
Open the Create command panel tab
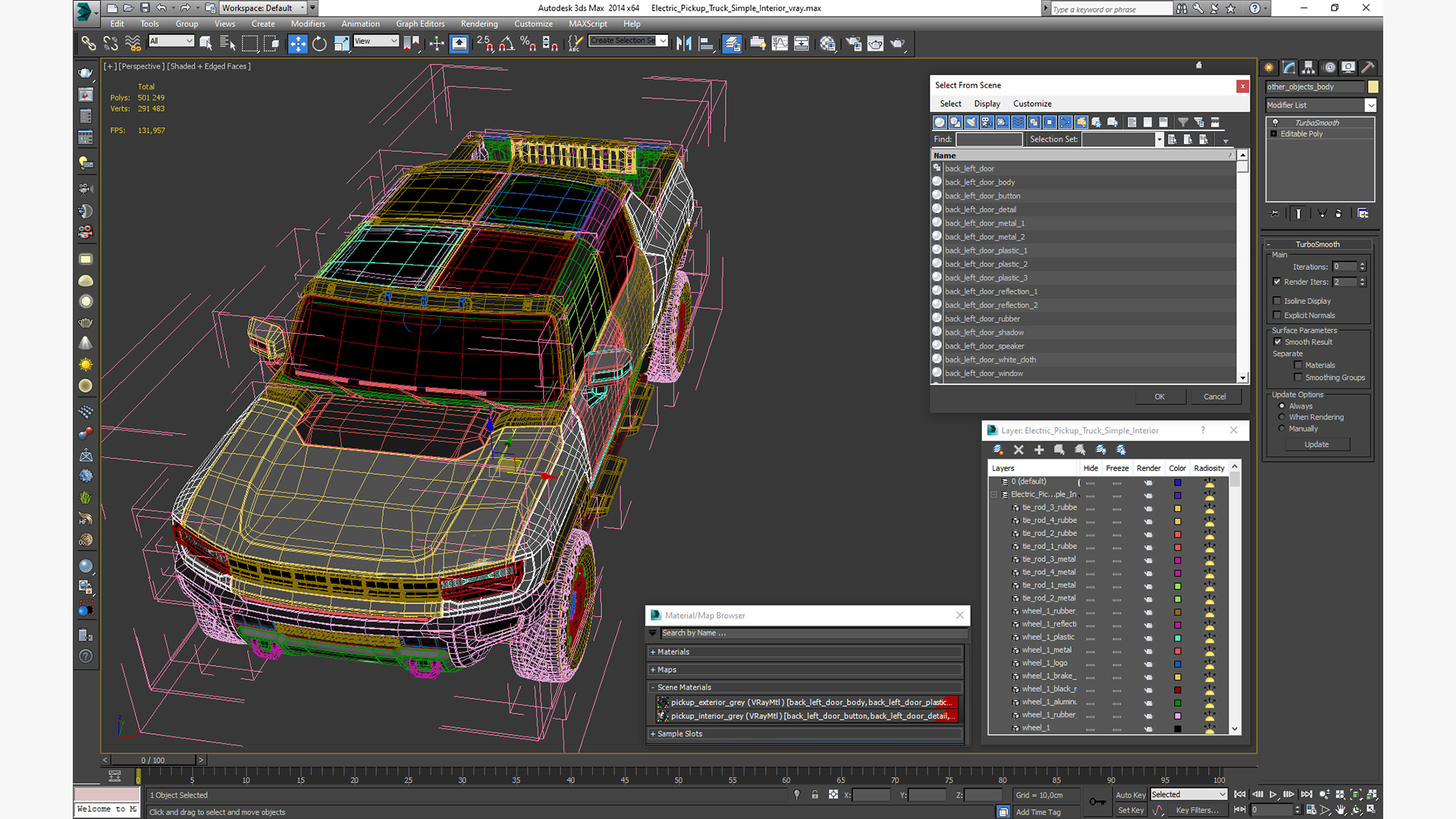click(x=1269, y=67)
